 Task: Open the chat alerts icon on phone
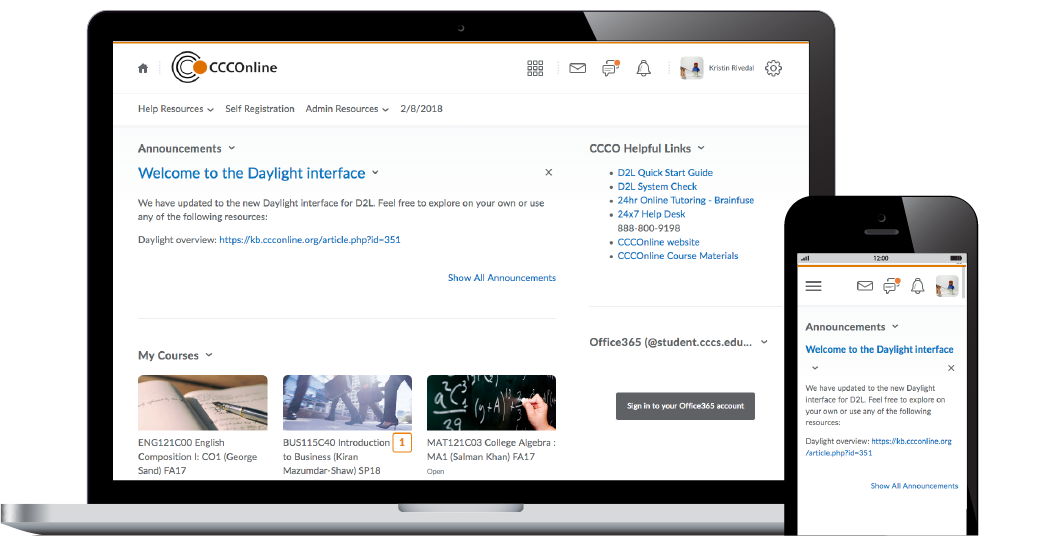(891, 286)
